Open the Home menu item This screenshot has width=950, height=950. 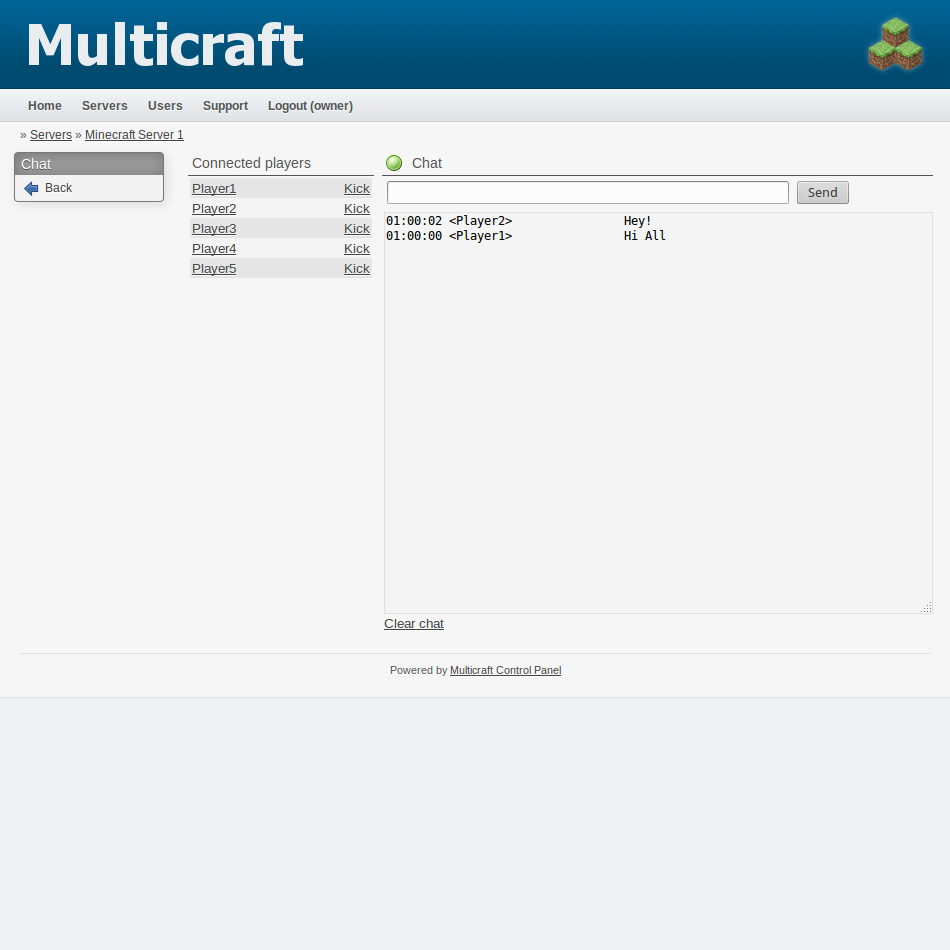pos(45,105)
